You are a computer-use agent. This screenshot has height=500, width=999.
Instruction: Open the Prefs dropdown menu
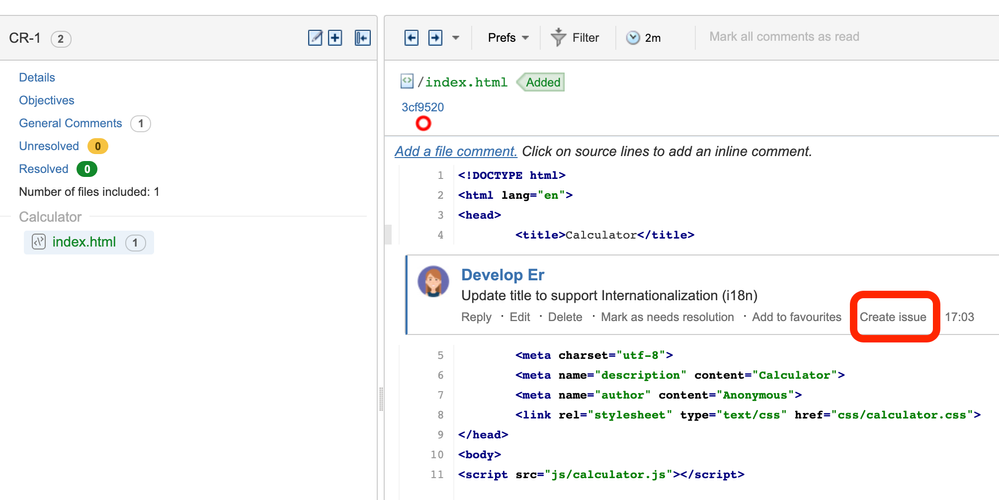pyautogui.click(x=508, y=38)
